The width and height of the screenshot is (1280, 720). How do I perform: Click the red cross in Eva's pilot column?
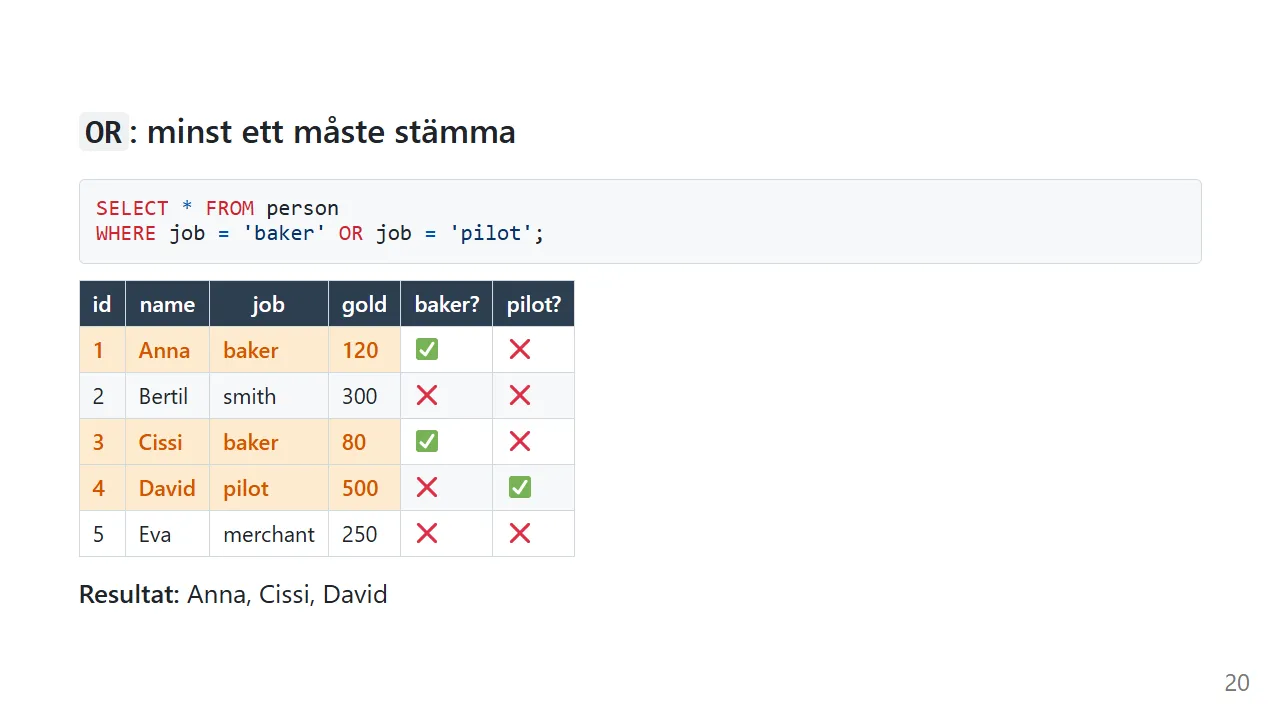click(x=519, y=534)
